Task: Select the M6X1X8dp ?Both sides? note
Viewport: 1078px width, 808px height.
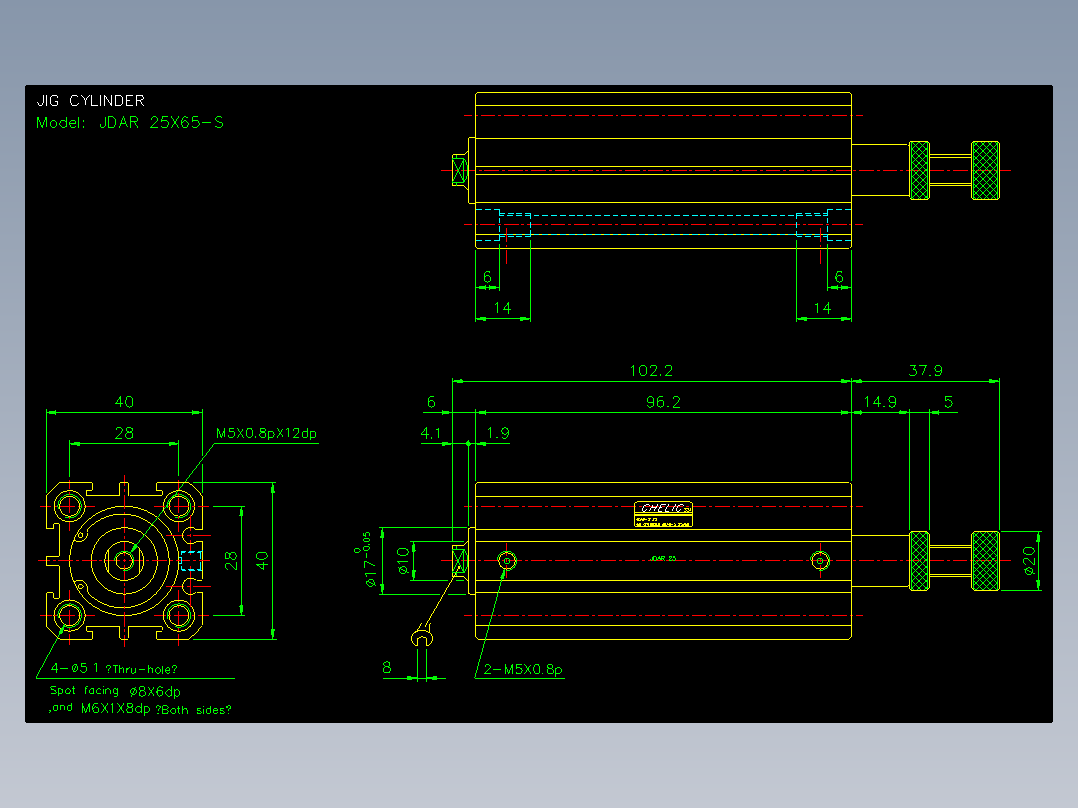Action: pos(156,709)
